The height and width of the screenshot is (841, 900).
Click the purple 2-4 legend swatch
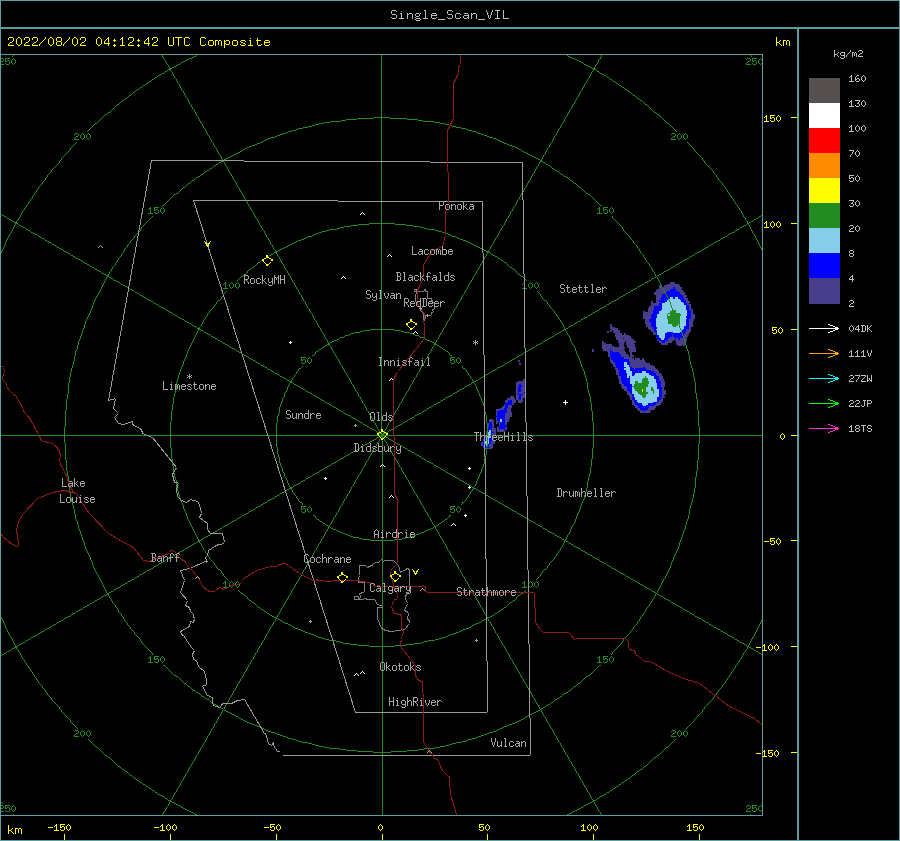point(824,290)
